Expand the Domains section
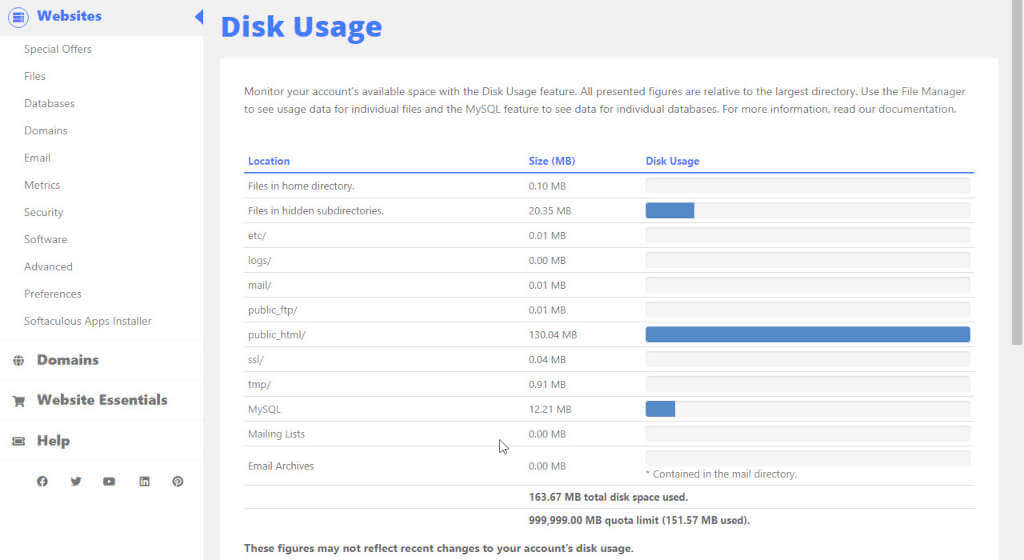 click(67, 360)
